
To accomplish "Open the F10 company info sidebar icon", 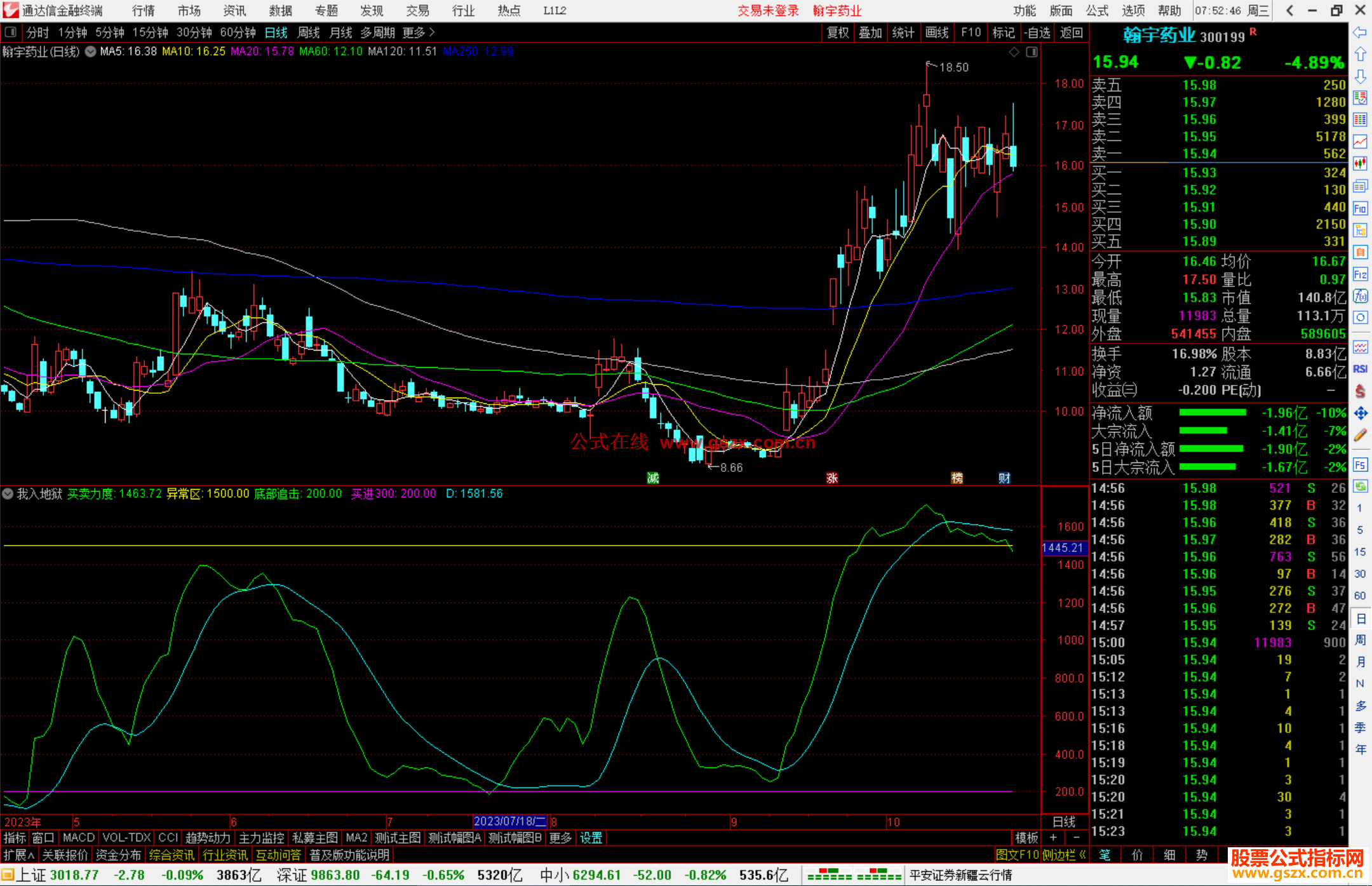I will tap(1360, 209).
